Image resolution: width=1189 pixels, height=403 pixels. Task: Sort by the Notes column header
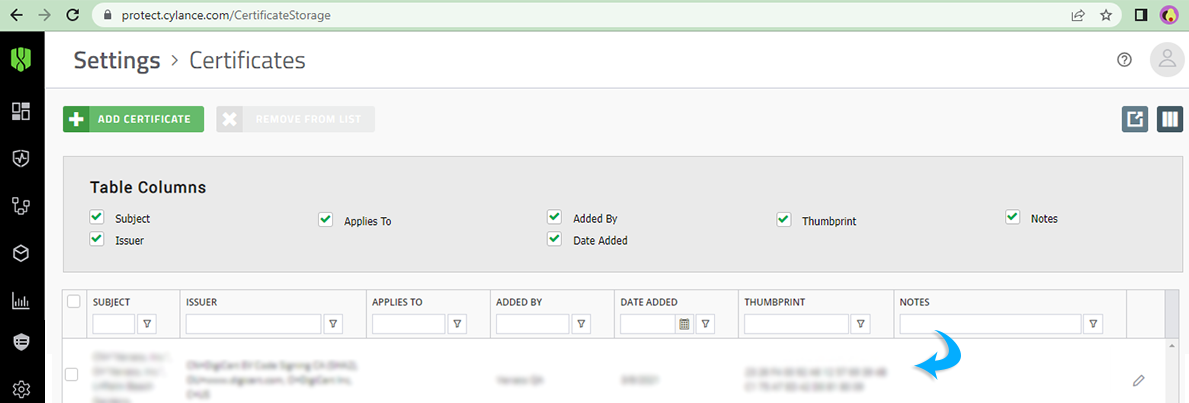coord(914,302)
